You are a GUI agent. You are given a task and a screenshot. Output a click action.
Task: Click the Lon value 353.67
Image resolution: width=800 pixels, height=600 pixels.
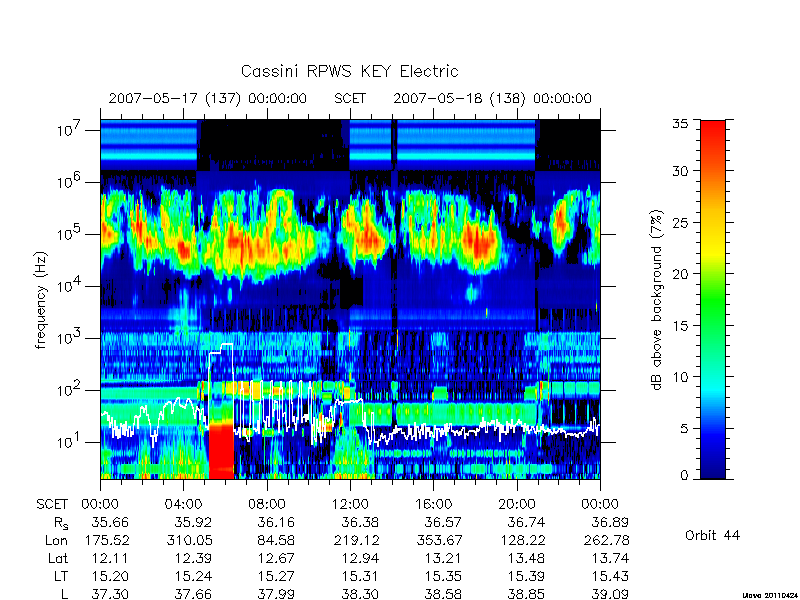click(x=439, y=540)
